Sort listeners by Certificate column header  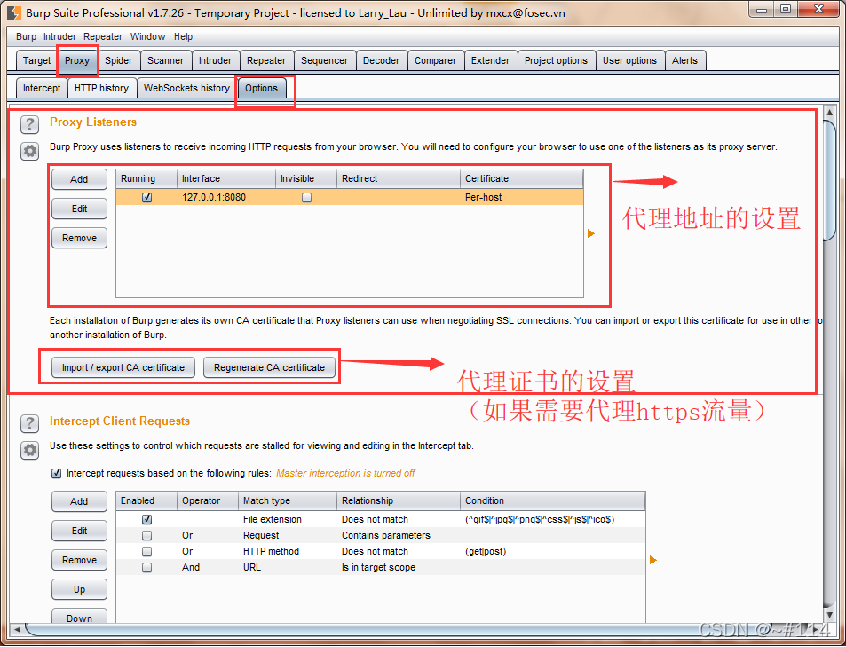click(521, 179)
